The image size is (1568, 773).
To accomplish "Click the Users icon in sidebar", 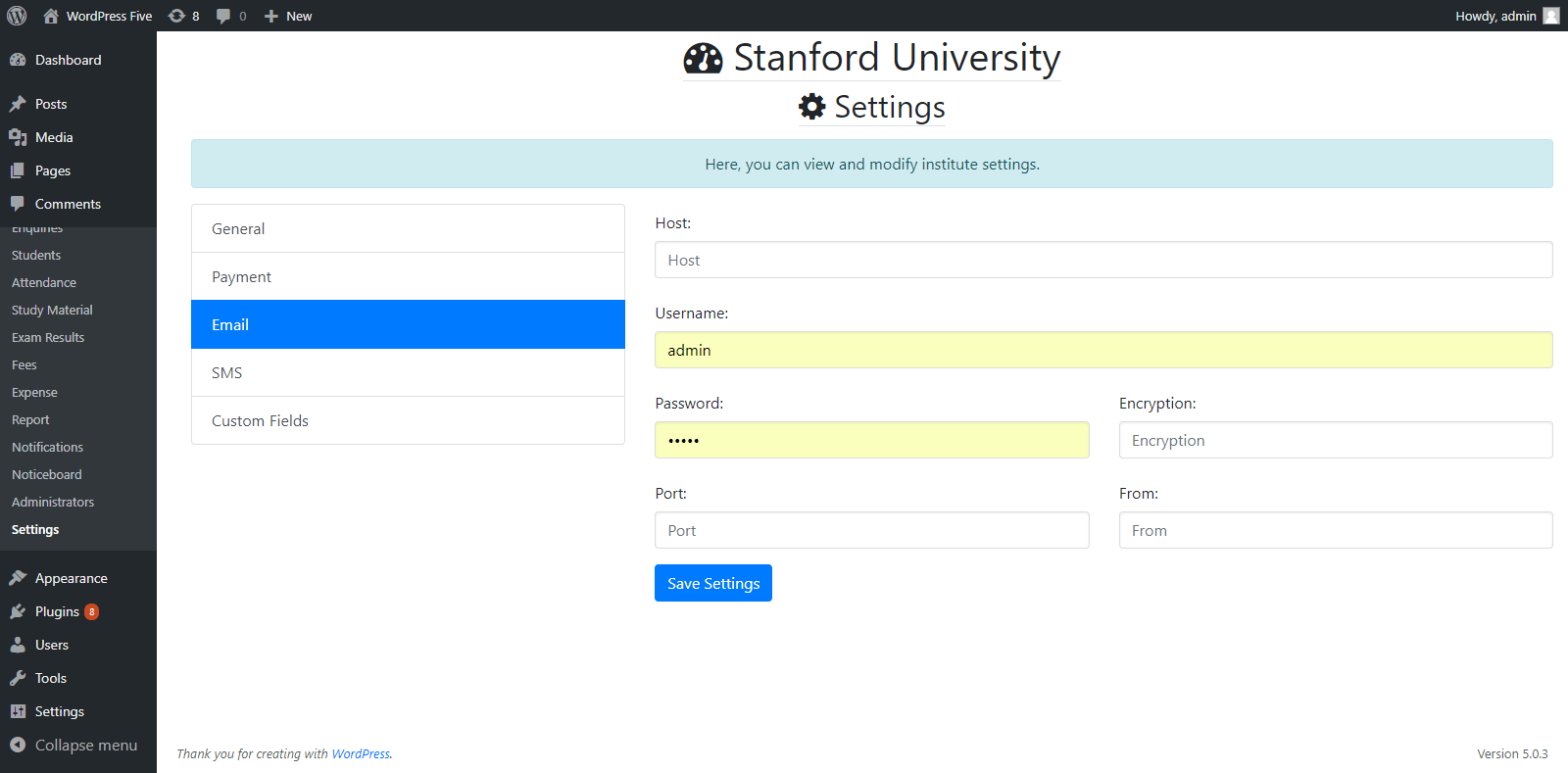I will (18, 645).
